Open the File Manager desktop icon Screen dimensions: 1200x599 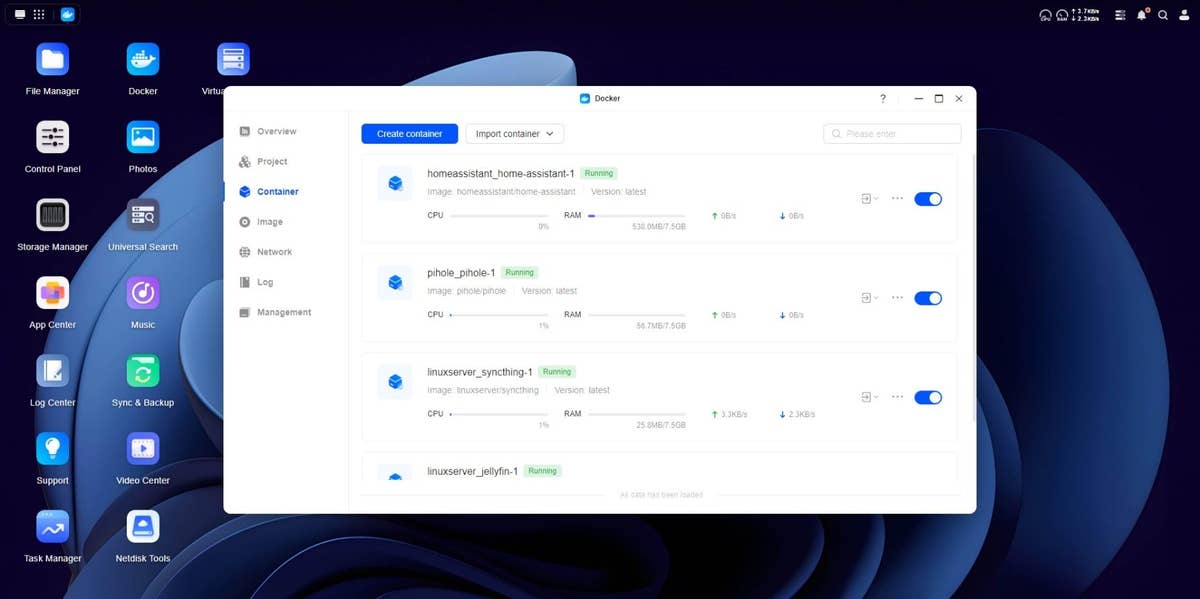coord(52,60)
